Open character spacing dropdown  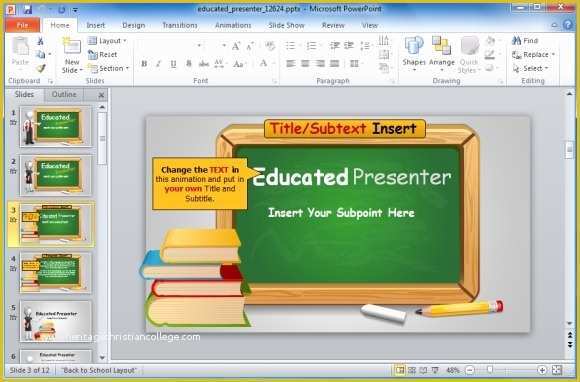220,64
